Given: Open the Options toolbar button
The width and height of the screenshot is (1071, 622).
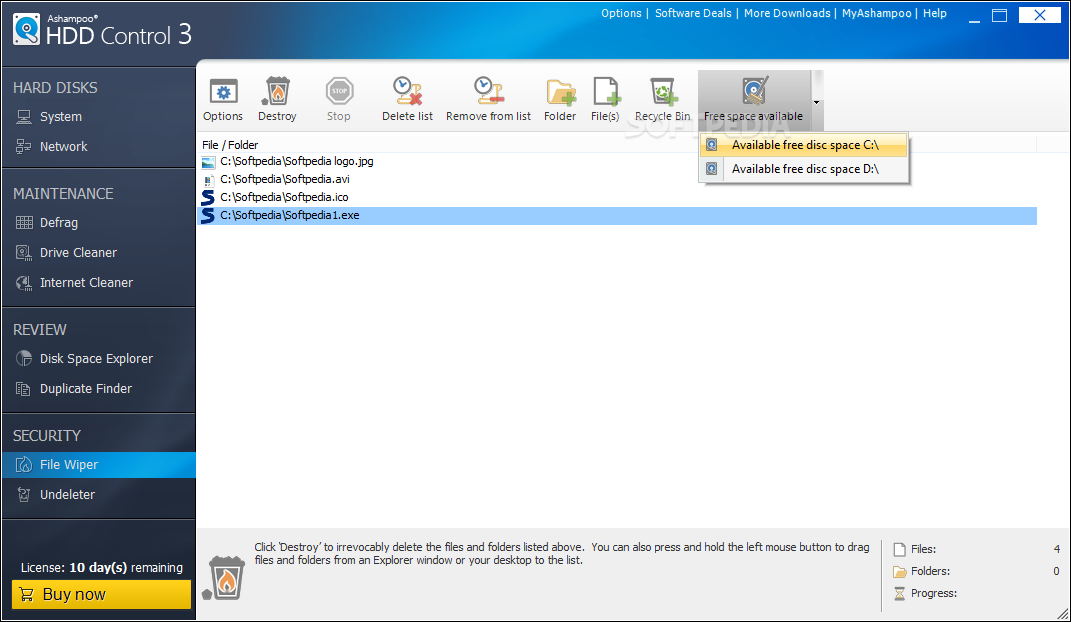Looking at the screenshot, I should 223,100.
